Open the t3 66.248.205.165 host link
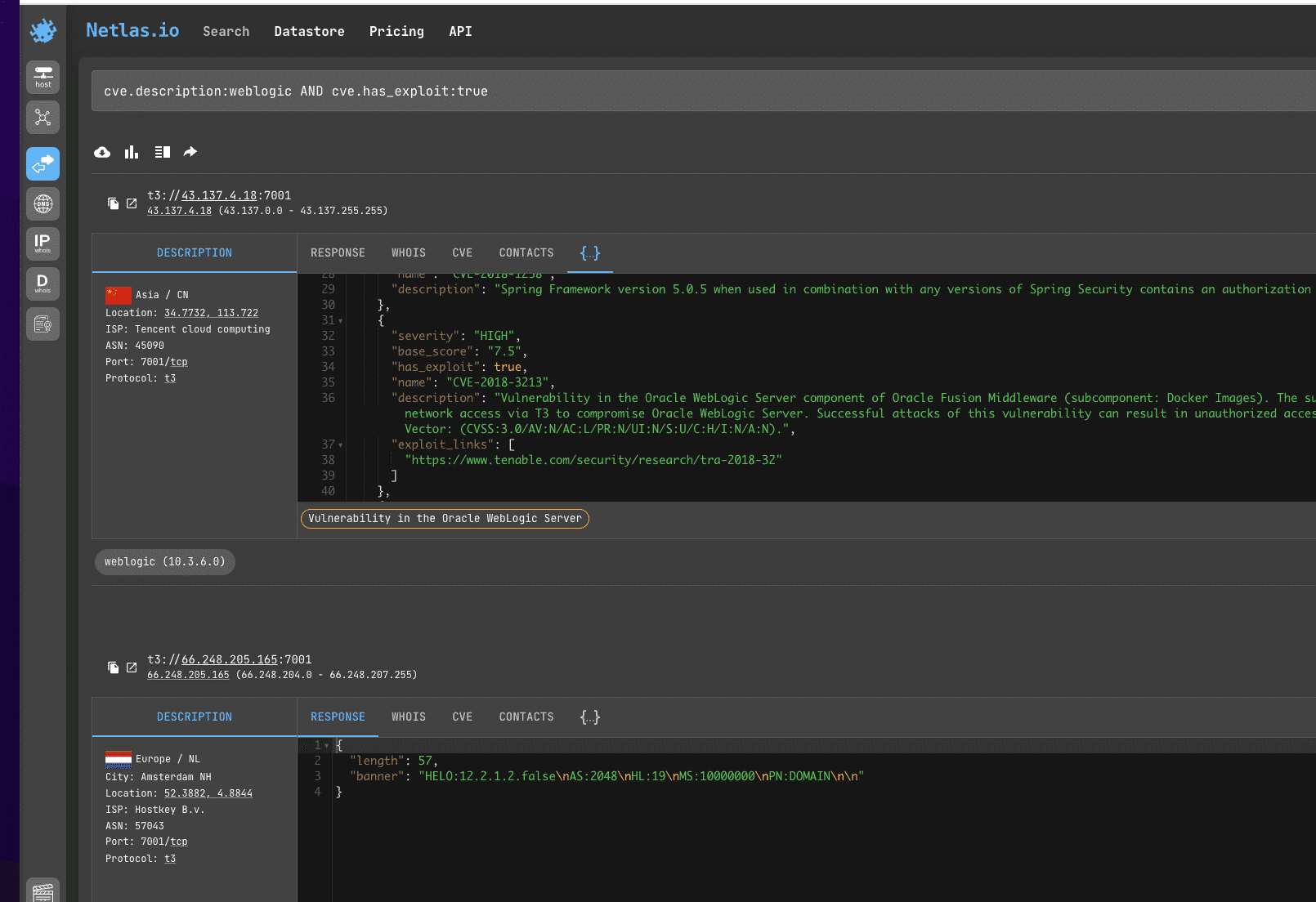Viewport: 1316px width, 902px height. click(230, 659)
